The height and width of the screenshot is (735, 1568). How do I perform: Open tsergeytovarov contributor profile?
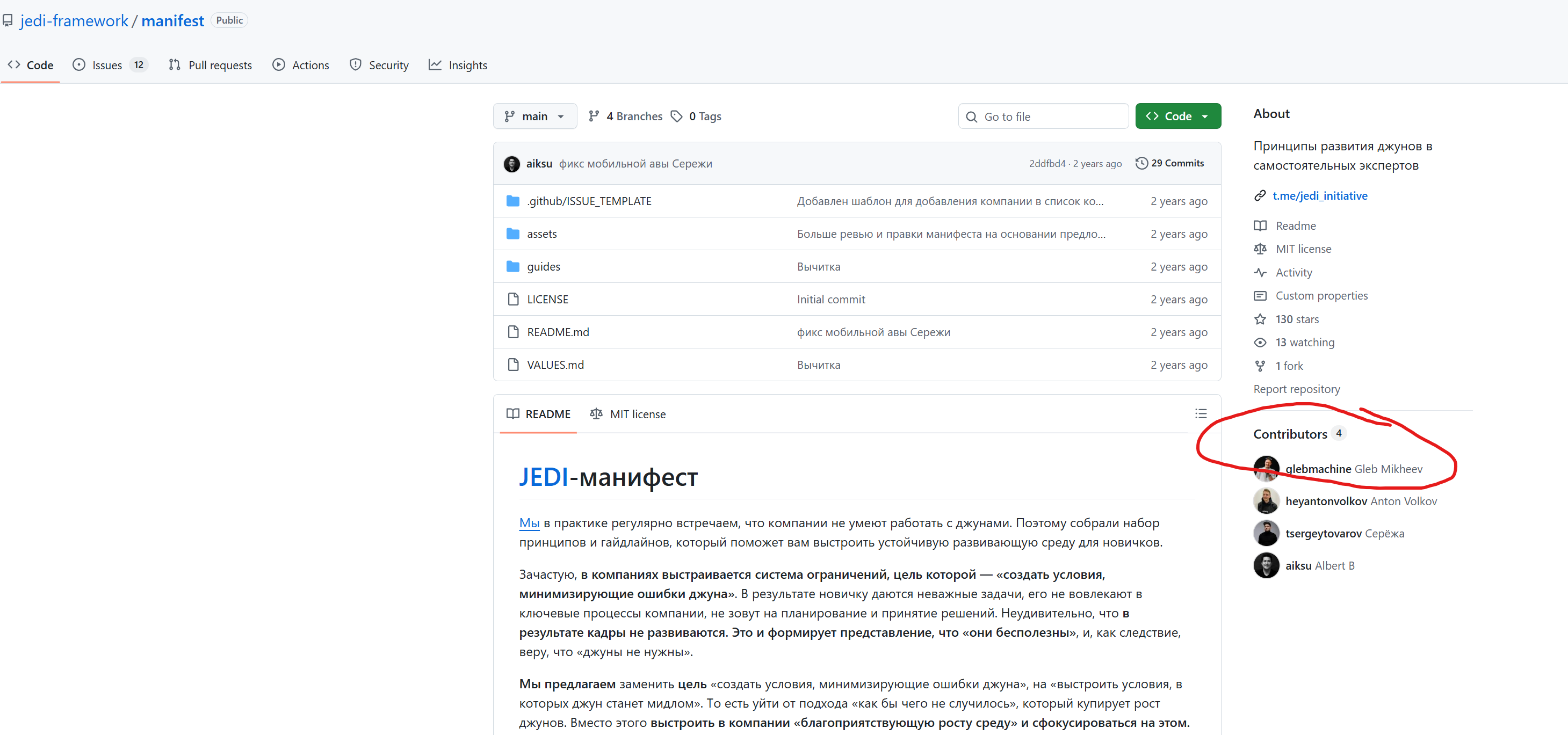(1323, 534)
